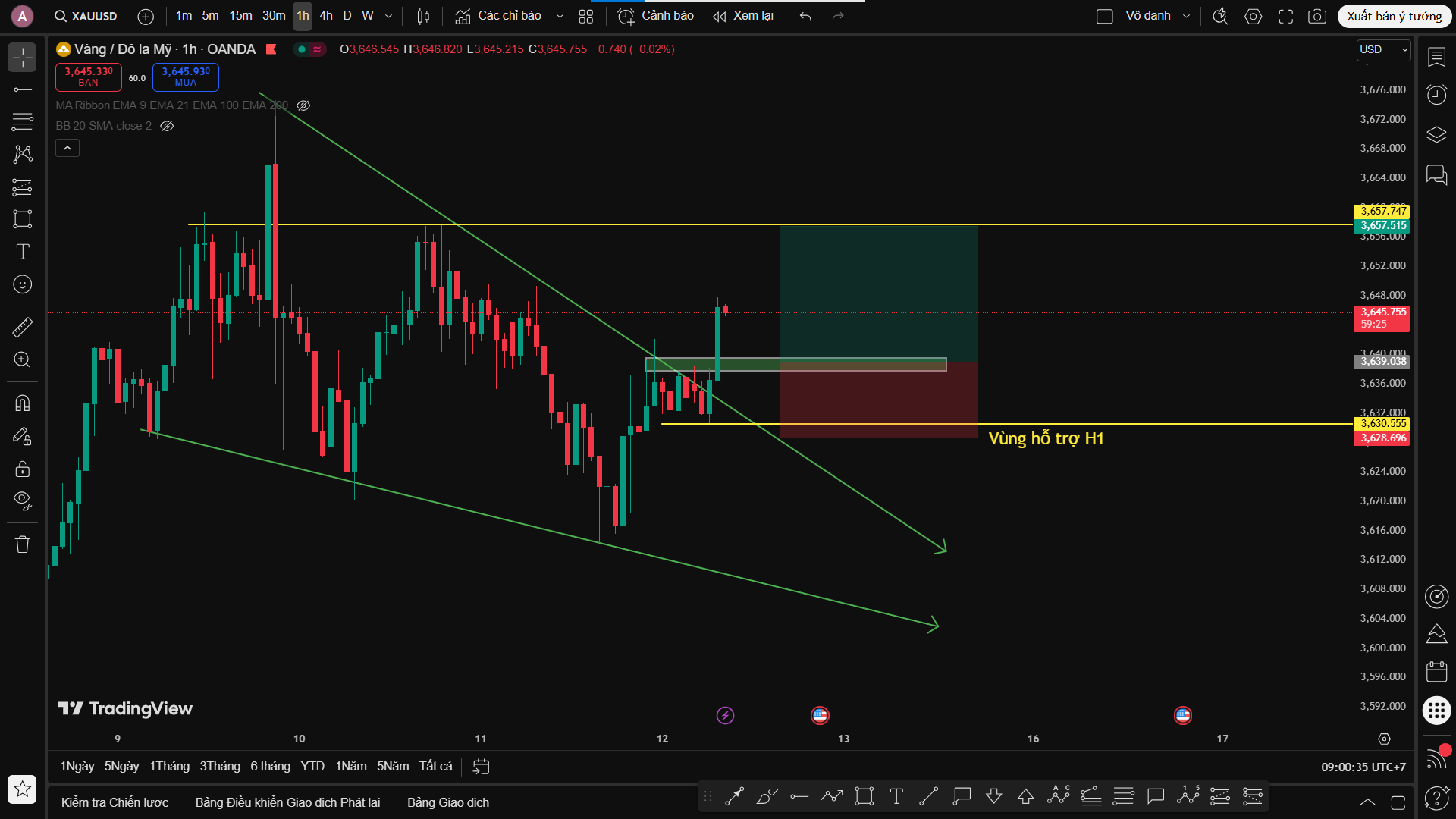Open the emoji and icons tool

click(x=23, y=284)
